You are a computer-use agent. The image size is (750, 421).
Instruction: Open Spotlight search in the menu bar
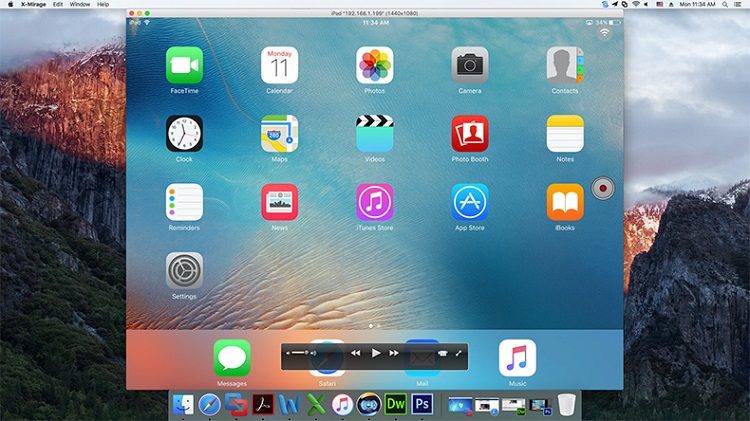[725, 4]
